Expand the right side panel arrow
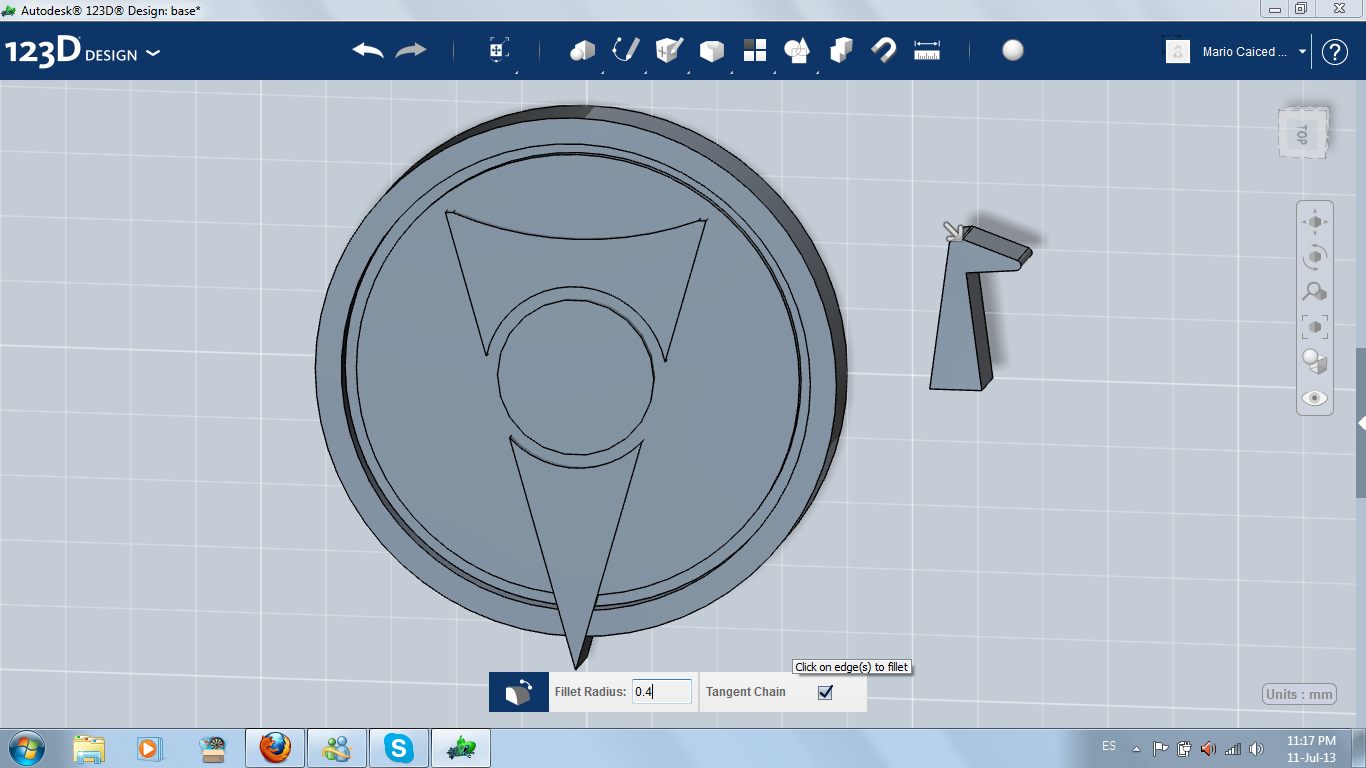Image resolution: width=1366 pixels, height=768 pixels. click(1361, 423)
